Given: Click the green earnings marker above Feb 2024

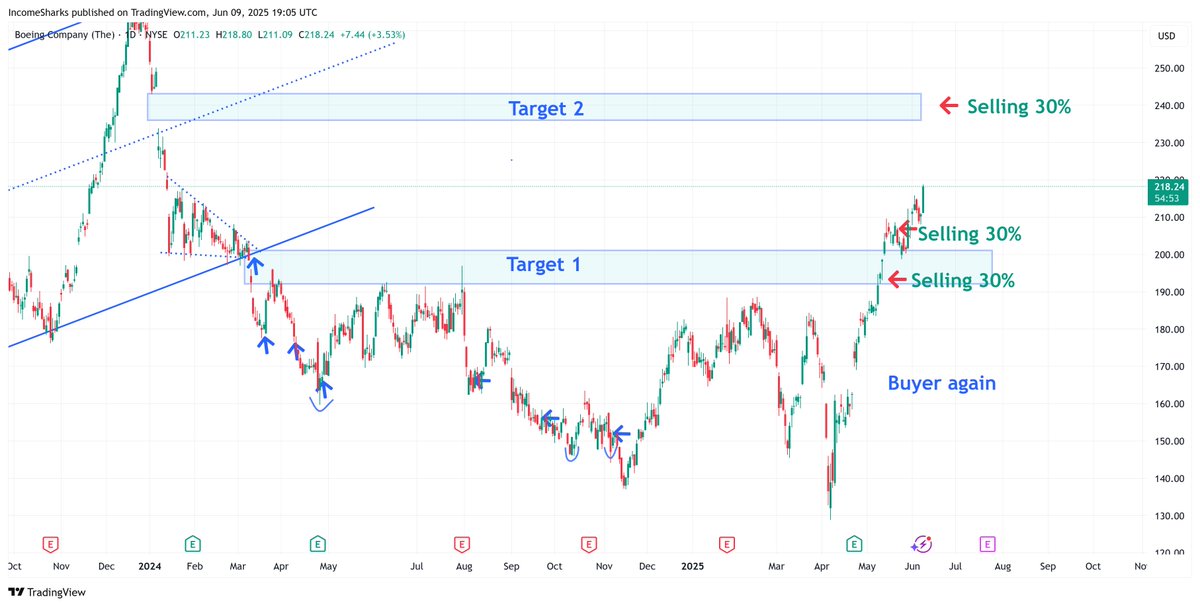Looking at the screenshot, I should tap(191, 544).
